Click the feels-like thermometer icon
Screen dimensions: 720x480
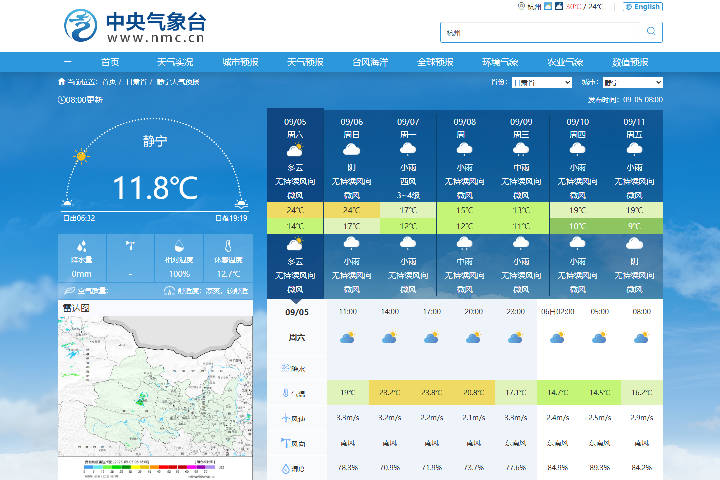point(228,246)
